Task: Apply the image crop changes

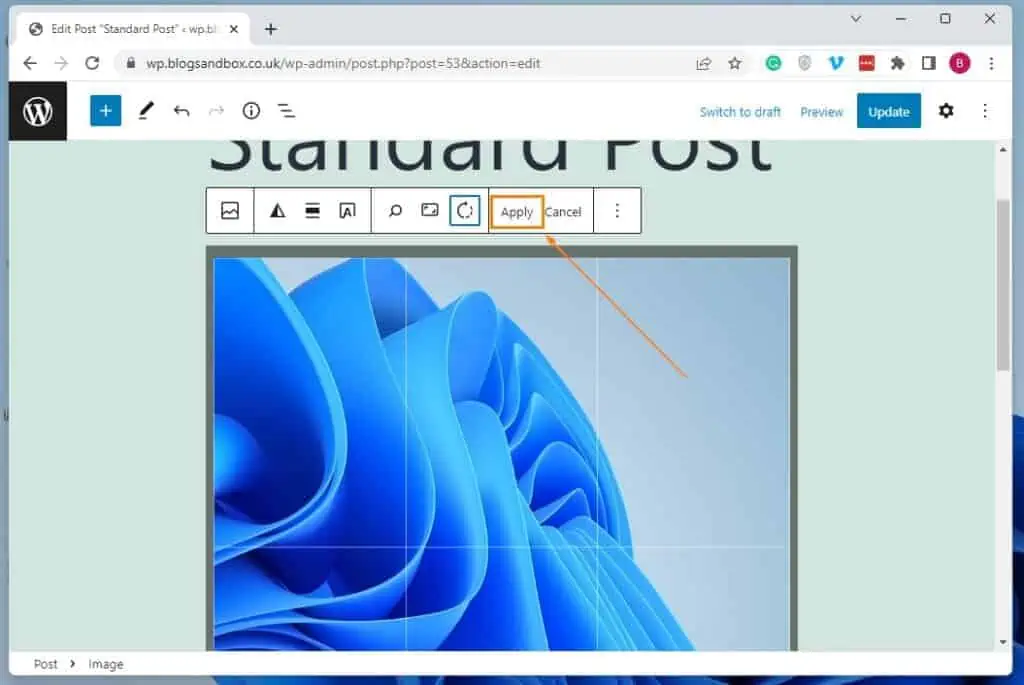Action: click(517, 212)
